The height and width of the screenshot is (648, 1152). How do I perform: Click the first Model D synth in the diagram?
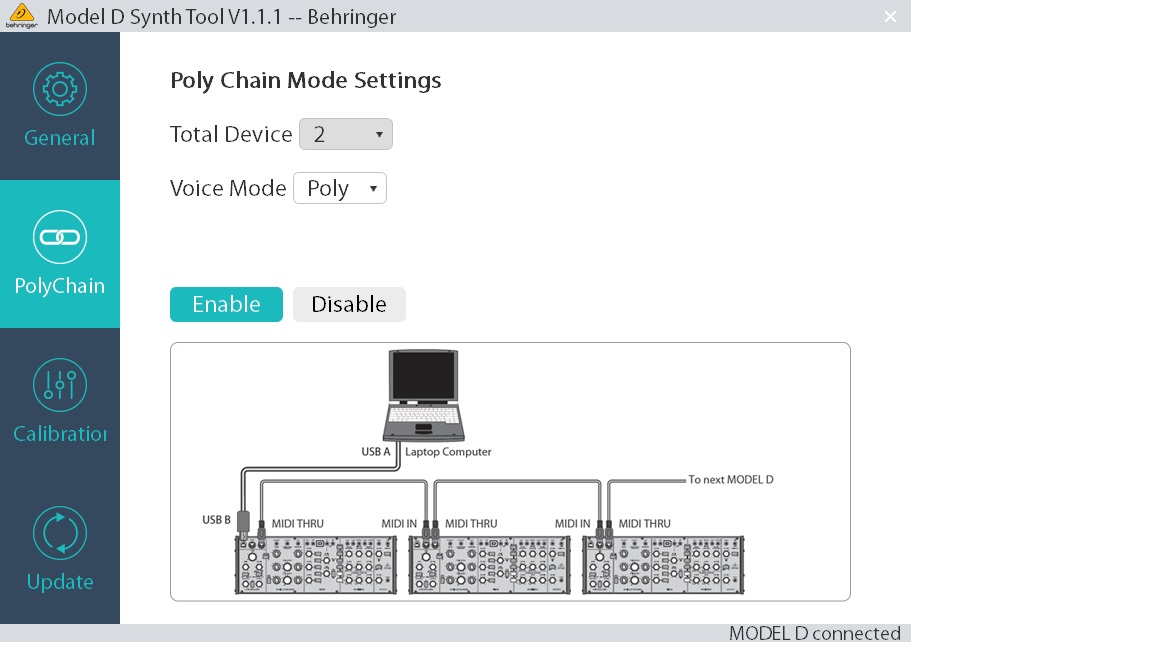(x=315, y=565)
